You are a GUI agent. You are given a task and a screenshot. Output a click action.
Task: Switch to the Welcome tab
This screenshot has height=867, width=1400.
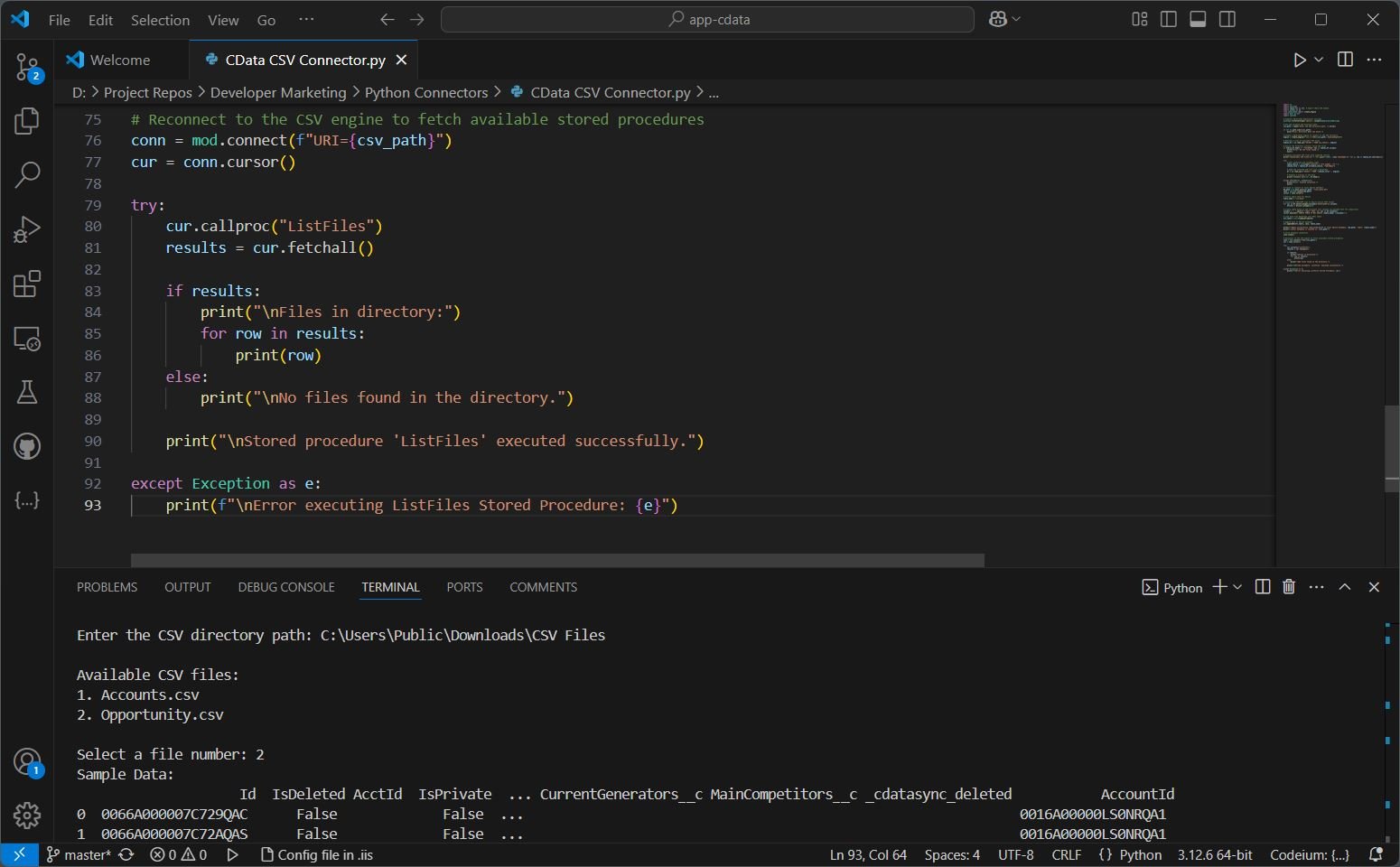pos(121,60)
